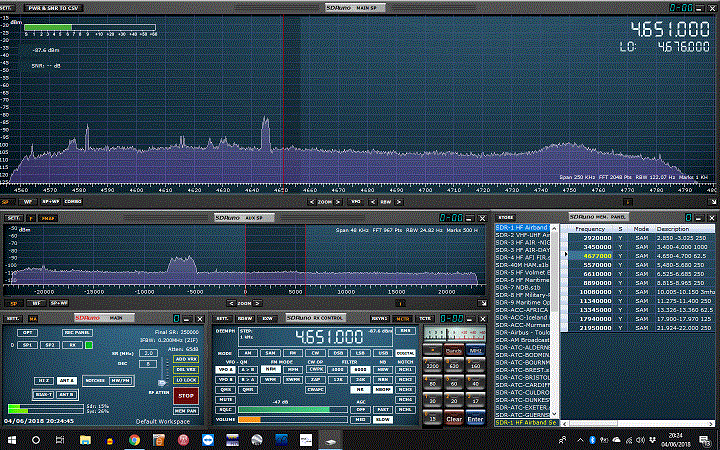720x450 pixels.
Task: Click the PWR & SNR TO CSV button
Action: tap(53, 8)
